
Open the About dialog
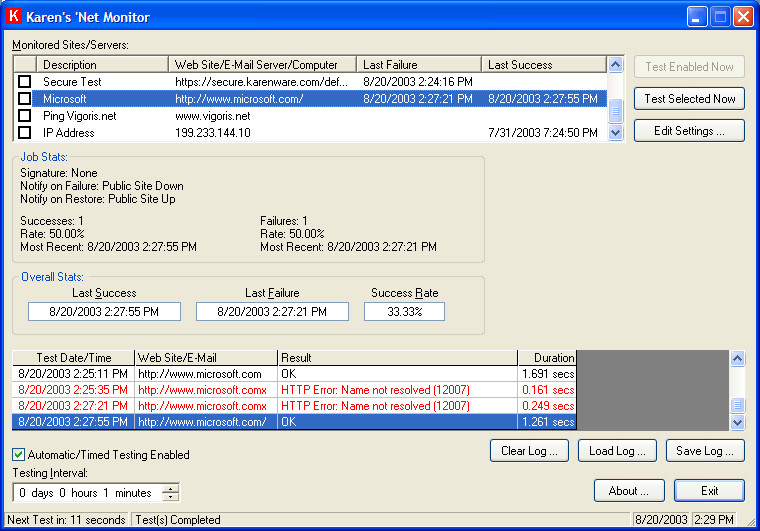click(x=629, y=491)
